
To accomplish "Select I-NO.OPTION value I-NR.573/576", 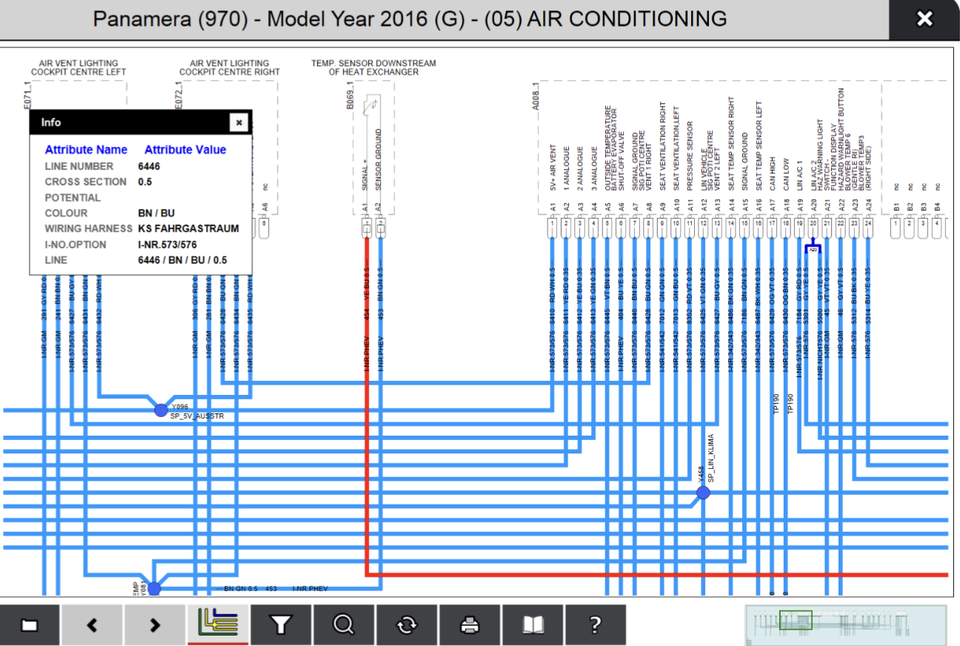I will 167,244.
